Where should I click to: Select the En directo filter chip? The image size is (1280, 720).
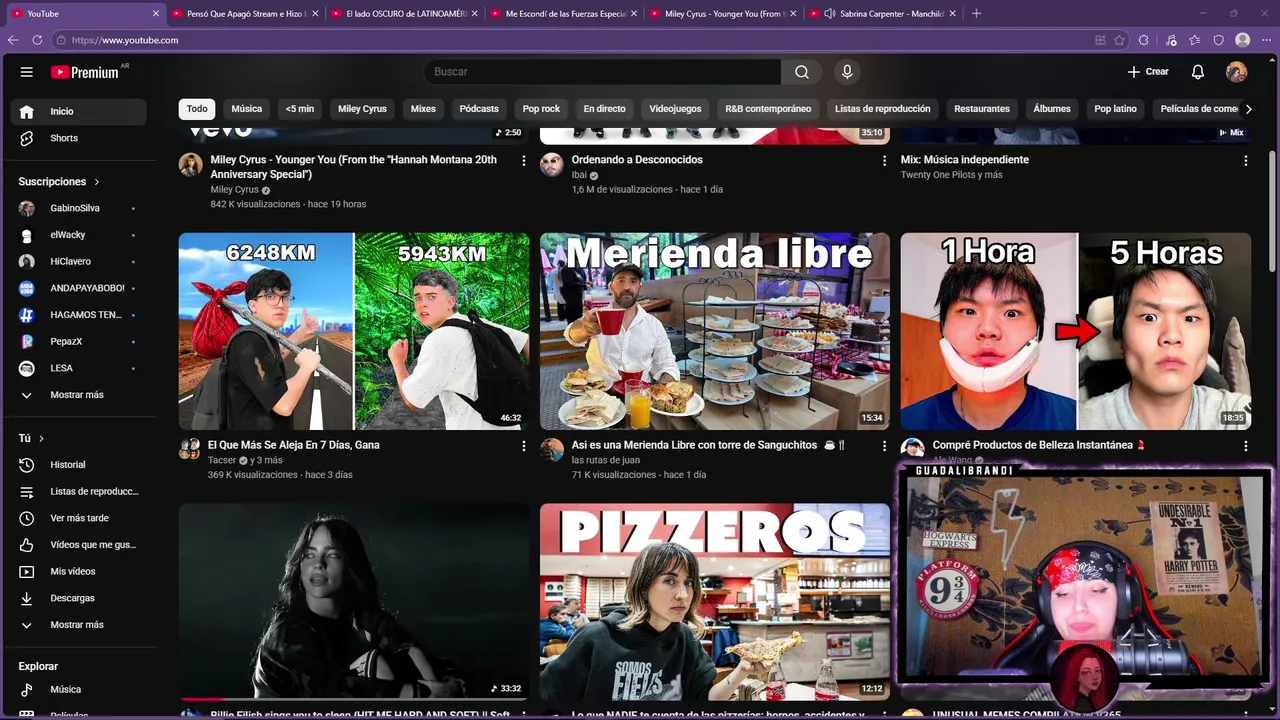[x=605, y=109]
